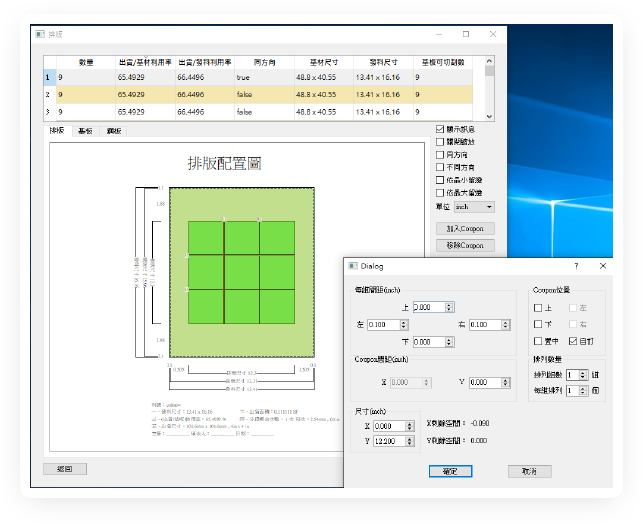The image size is (643, 524).
Task: Adjust the 排列組數 spinner arrows
Action: [x=582, y=375]
